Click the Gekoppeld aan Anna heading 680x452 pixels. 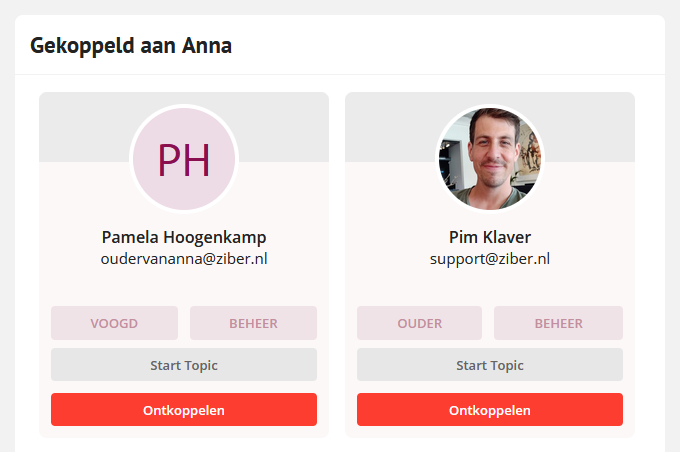(x=131, y=46)
